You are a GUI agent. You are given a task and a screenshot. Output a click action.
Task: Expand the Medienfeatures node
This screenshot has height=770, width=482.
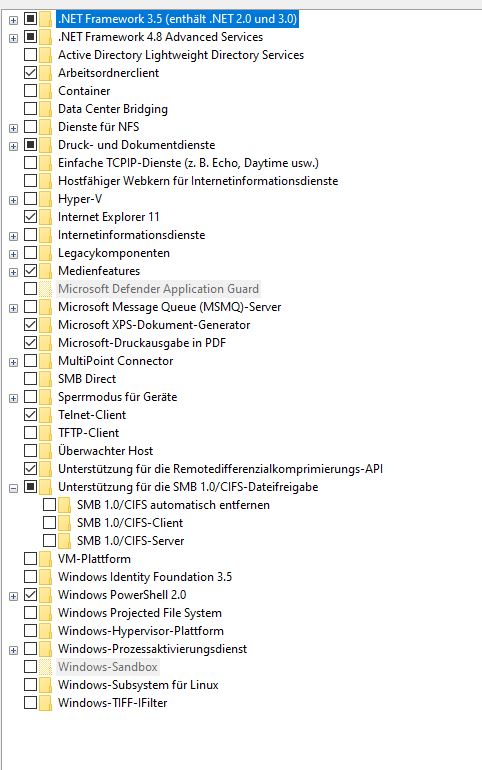[13, 272]
